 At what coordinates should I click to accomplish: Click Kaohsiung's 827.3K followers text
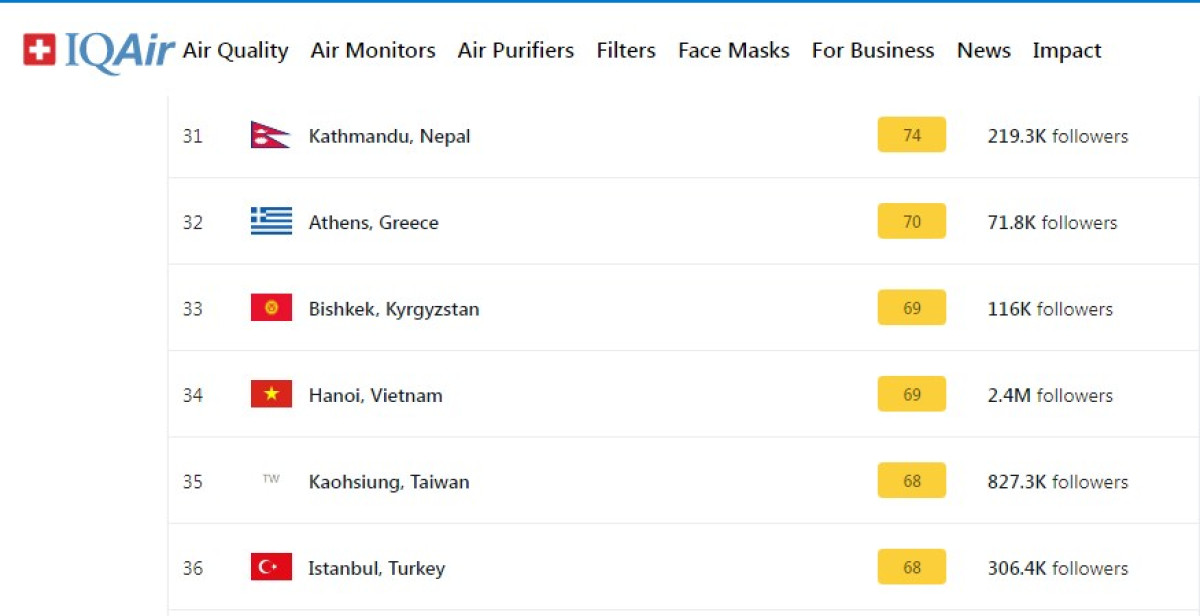1057,482
